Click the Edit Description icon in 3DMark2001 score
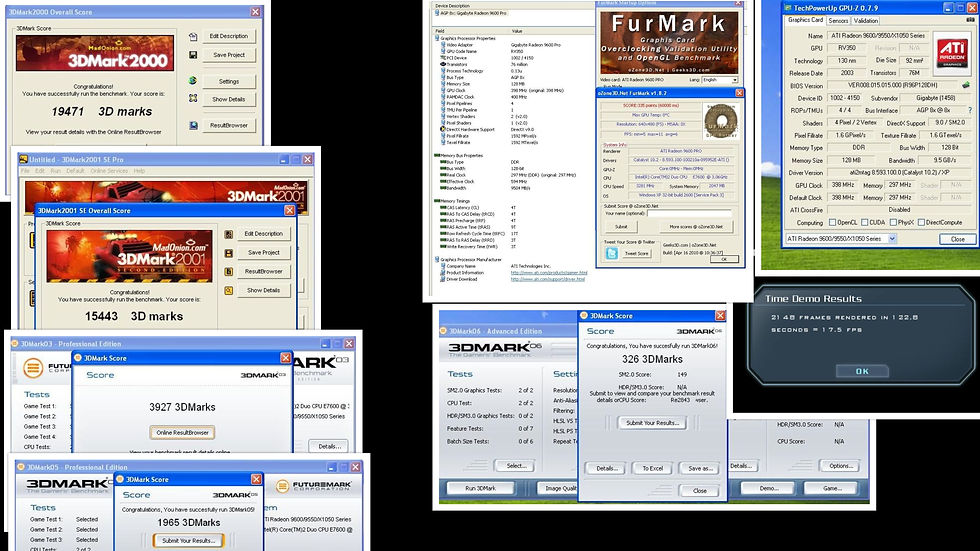 click(x=229, y=234)
